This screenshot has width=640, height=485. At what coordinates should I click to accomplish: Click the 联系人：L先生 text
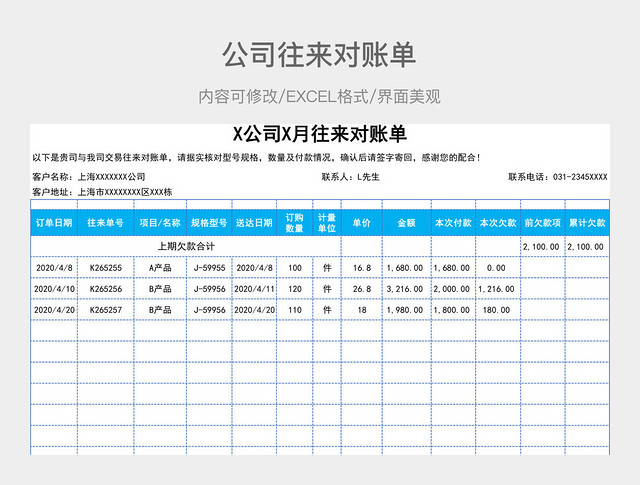(351, 177)
